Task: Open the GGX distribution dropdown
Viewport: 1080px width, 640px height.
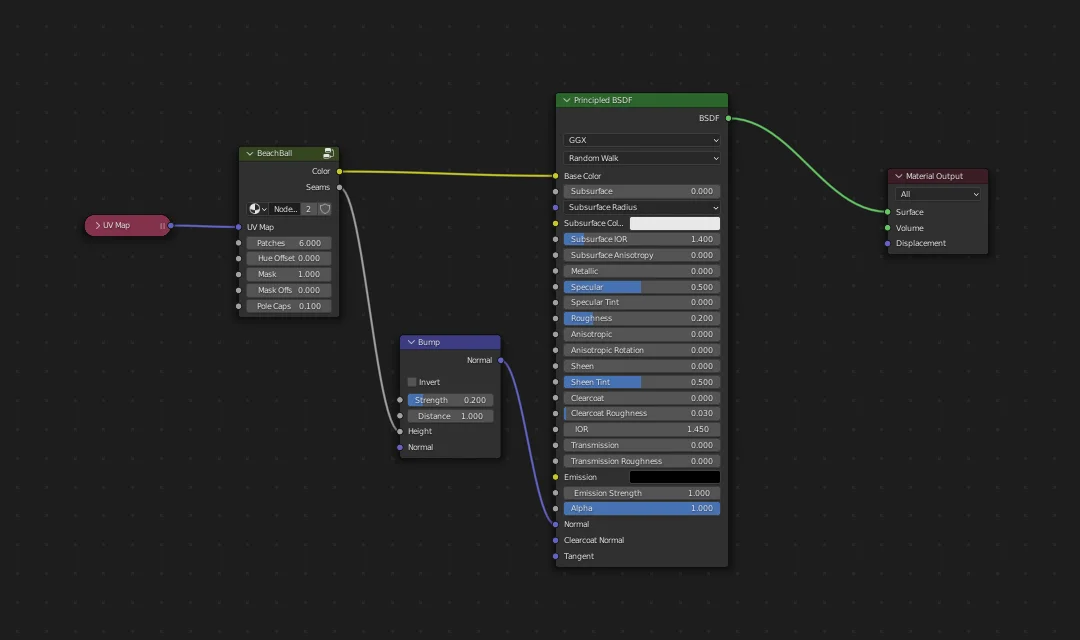Action: coord(642,140)
